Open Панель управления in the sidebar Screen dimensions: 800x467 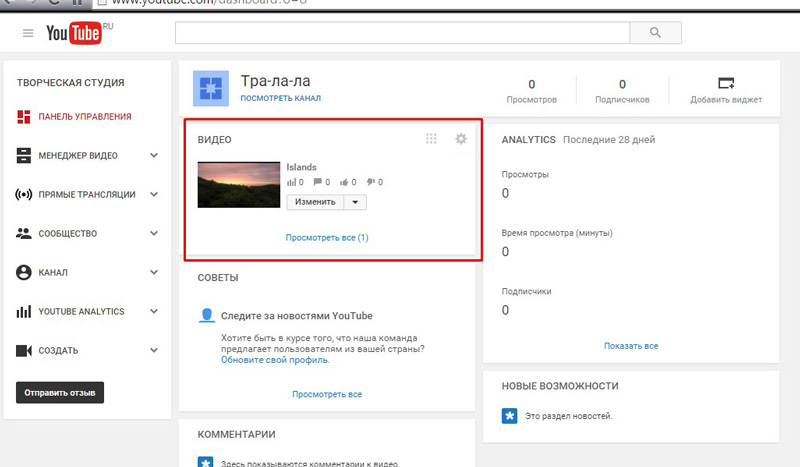[x=84, y=117]
